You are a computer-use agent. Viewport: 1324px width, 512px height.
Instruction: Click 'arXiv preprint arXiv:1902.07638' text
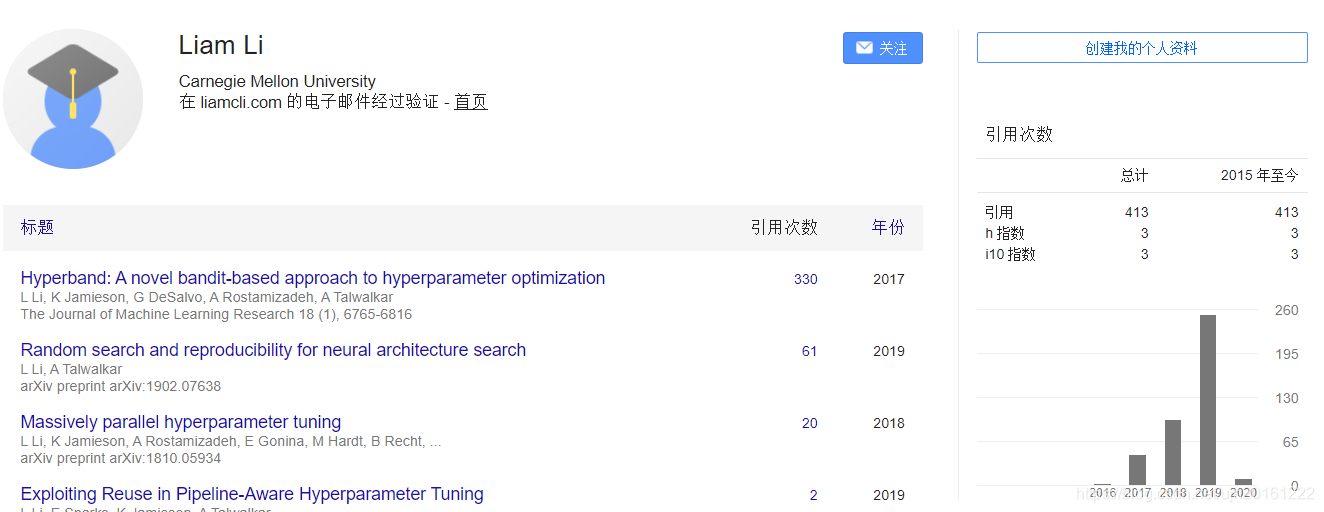point(121,386)
